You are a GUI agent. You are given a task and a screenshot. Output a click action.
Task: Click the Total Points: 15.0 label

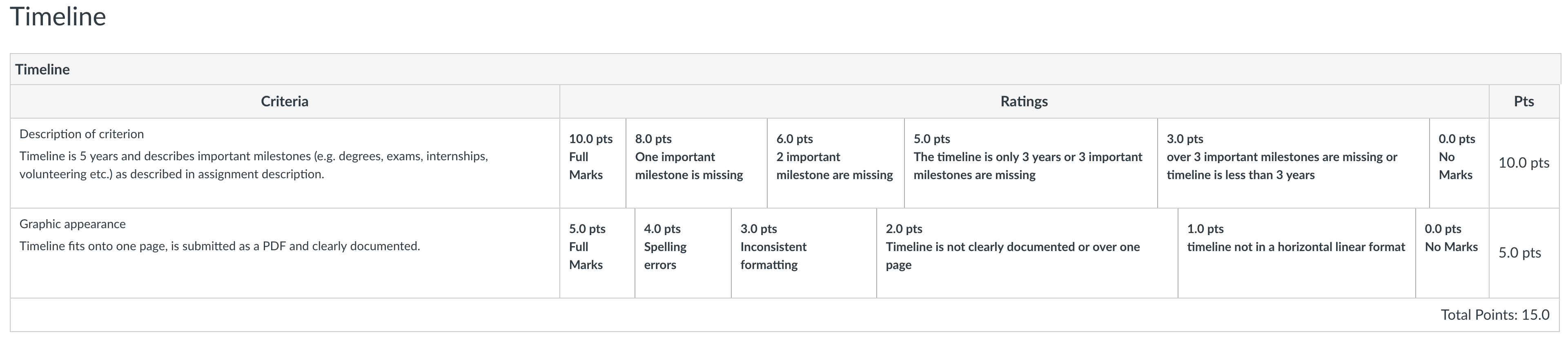tap(1495, 315)
